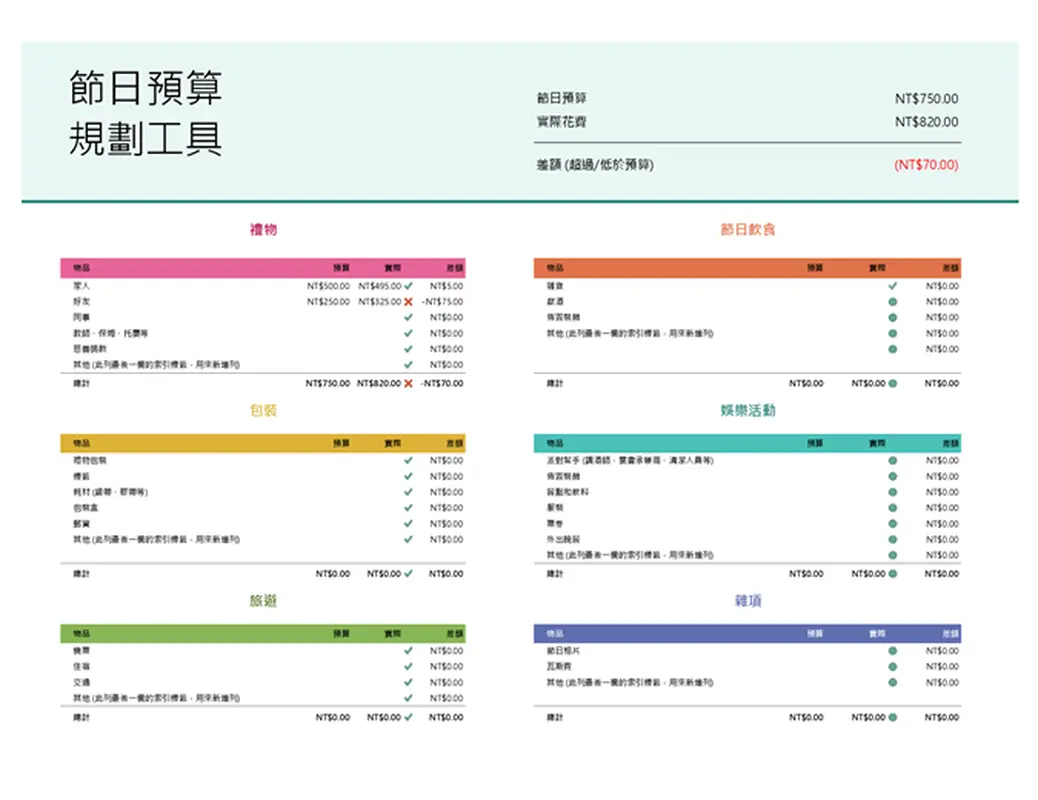Select the -NT$75.00 difference cell
The height and width of the screenshot is (800, 1038).
click(443, 302)
